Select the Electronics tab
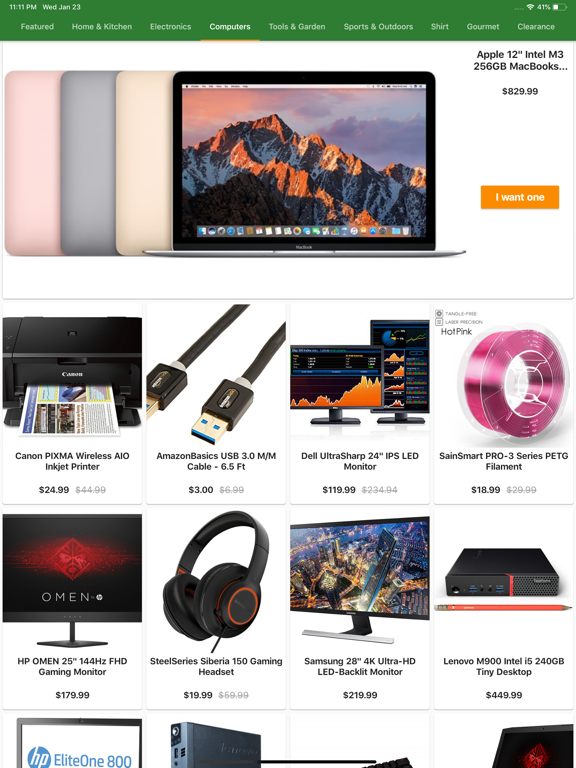Viewport: 576px width, 768px height. point(170,26)
